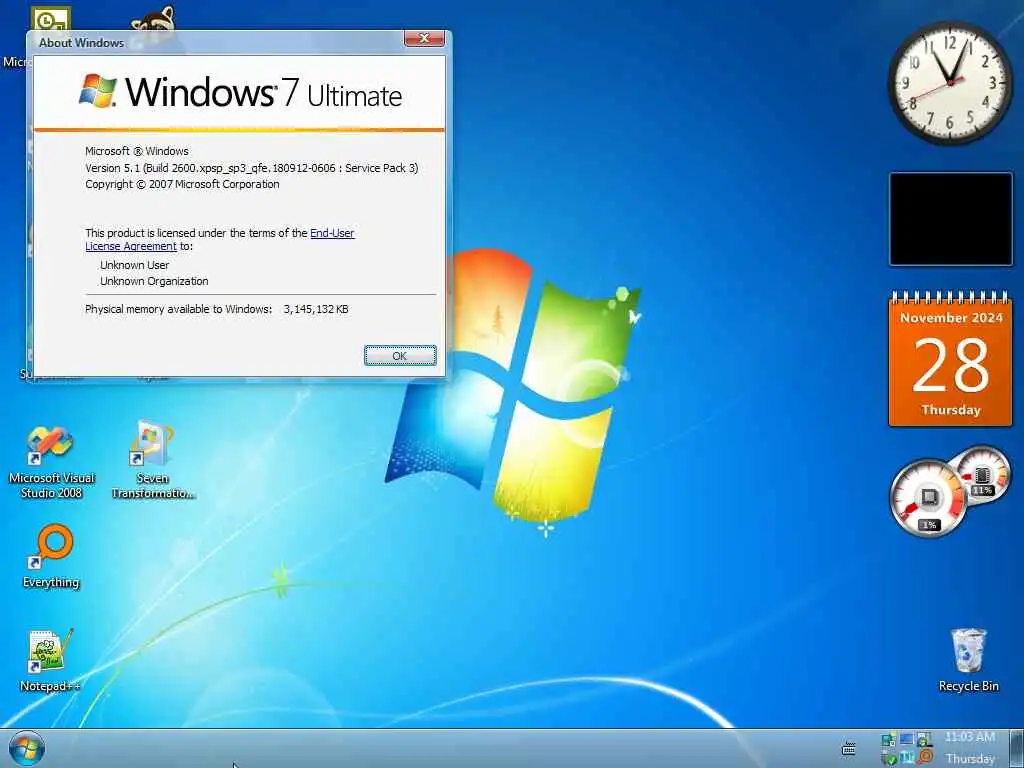Image resolution: width=1024 pixels, height=768 pixels.
Task: Open the Recycle Bin
Action: click(x=968, y=660)
